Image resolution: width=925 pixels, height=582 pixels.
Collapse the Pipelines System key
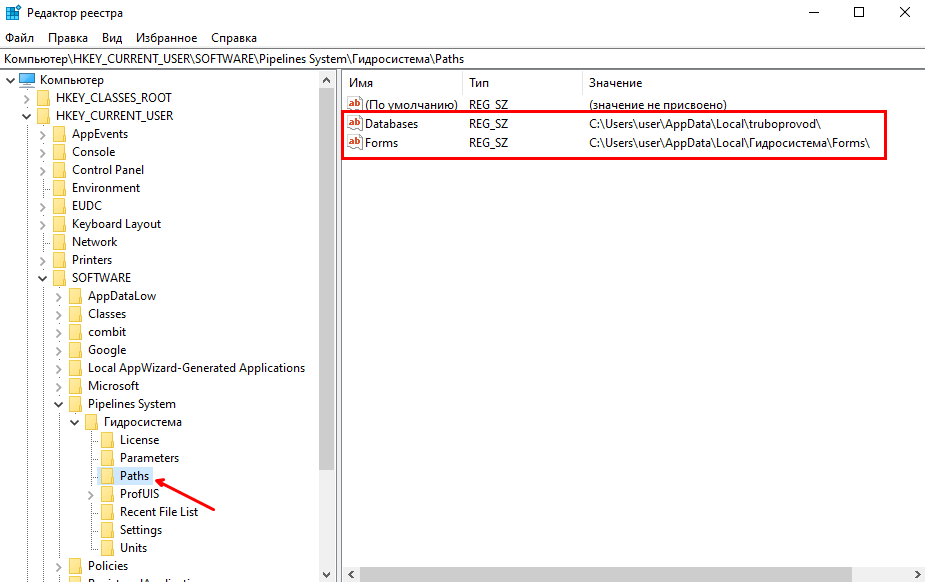tap(59, 404)
